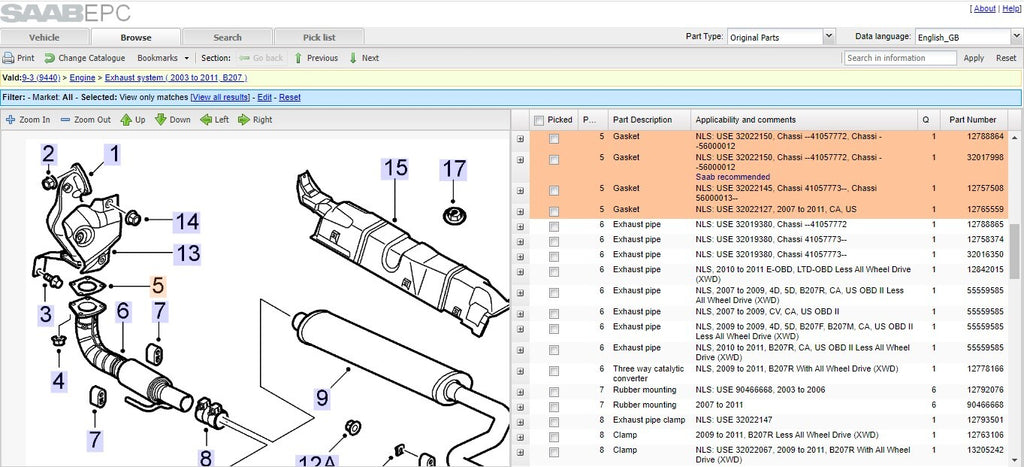Go to Next section

pos(364,58)
